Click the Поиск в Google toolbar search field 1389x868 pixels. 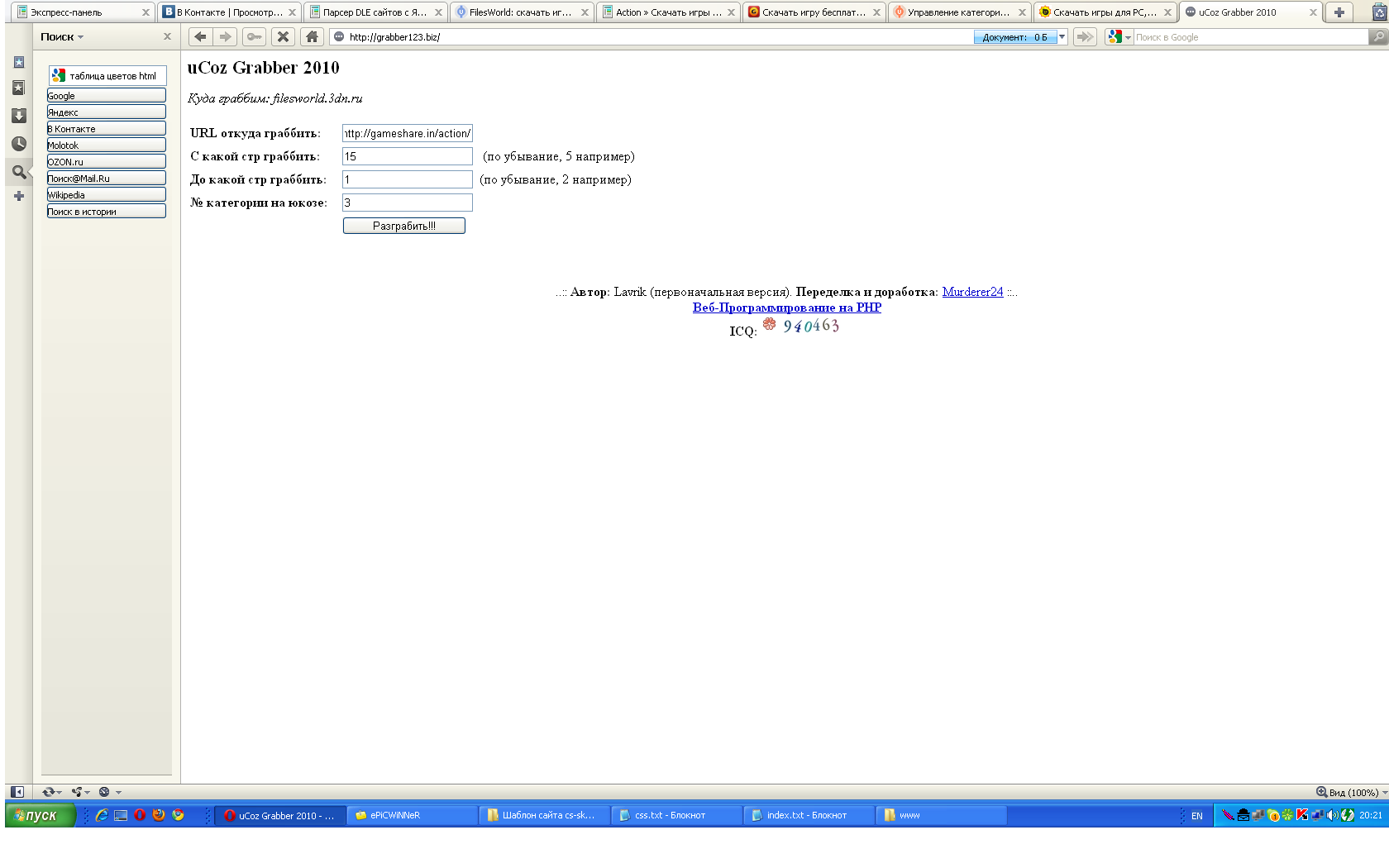tap(1251, 37)
